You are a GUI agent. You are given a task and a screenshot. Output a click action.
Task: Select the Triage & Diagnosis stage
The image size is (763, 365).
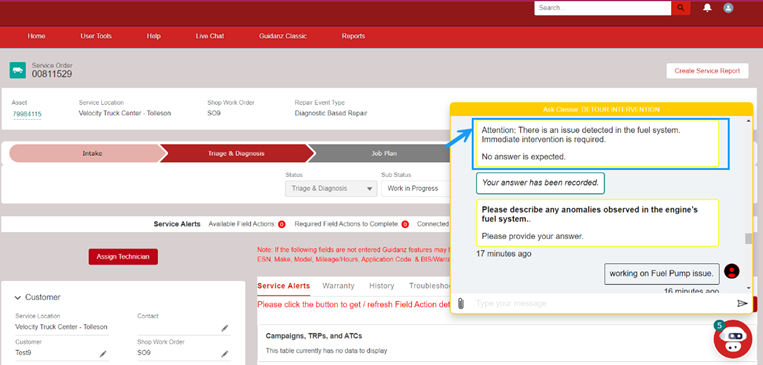click(x=237, y=153)
